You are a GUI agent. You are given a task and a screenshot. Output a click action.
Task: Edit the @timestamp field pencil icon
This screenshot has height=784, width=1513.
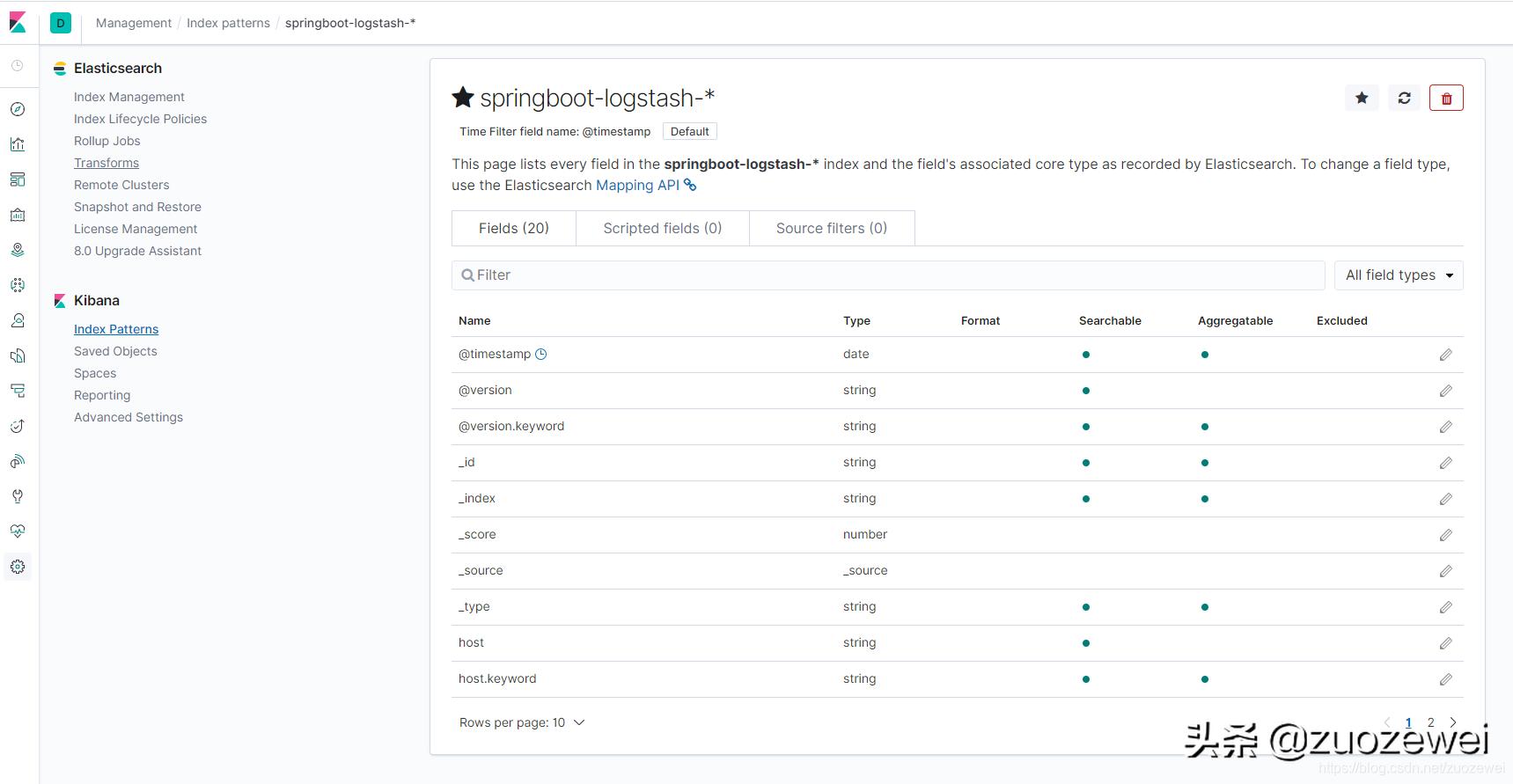point(1445,355)
